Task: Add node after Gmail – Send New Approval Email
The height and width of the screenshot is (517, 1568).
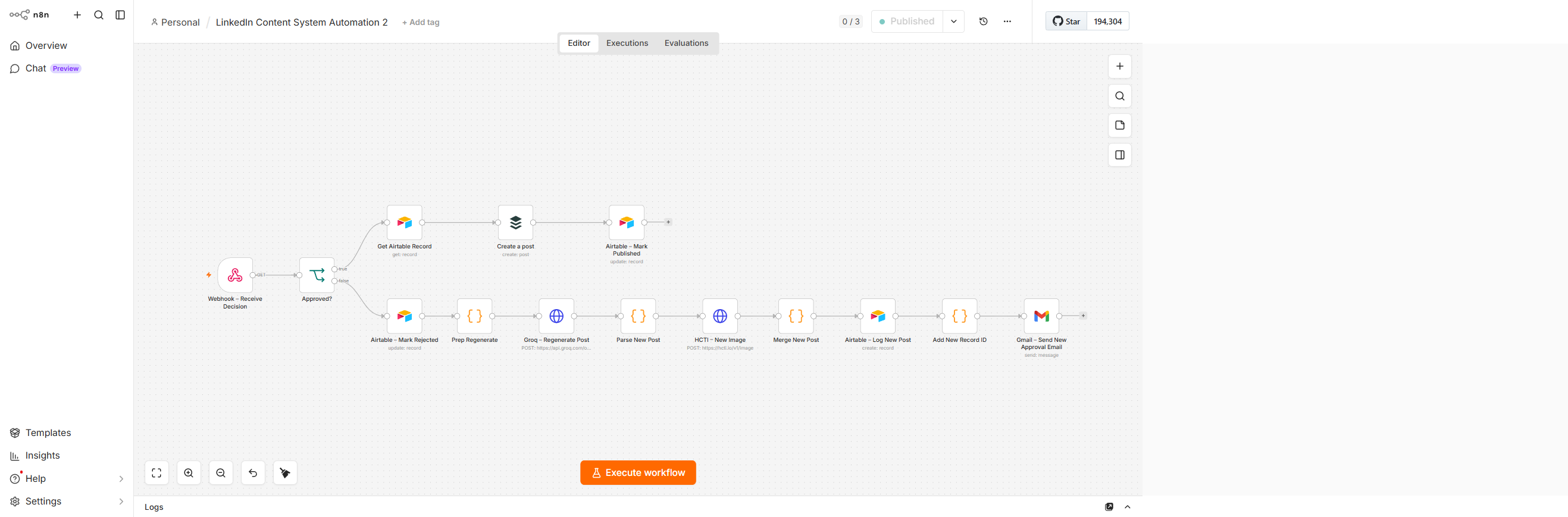Action: click(1083, 316)
